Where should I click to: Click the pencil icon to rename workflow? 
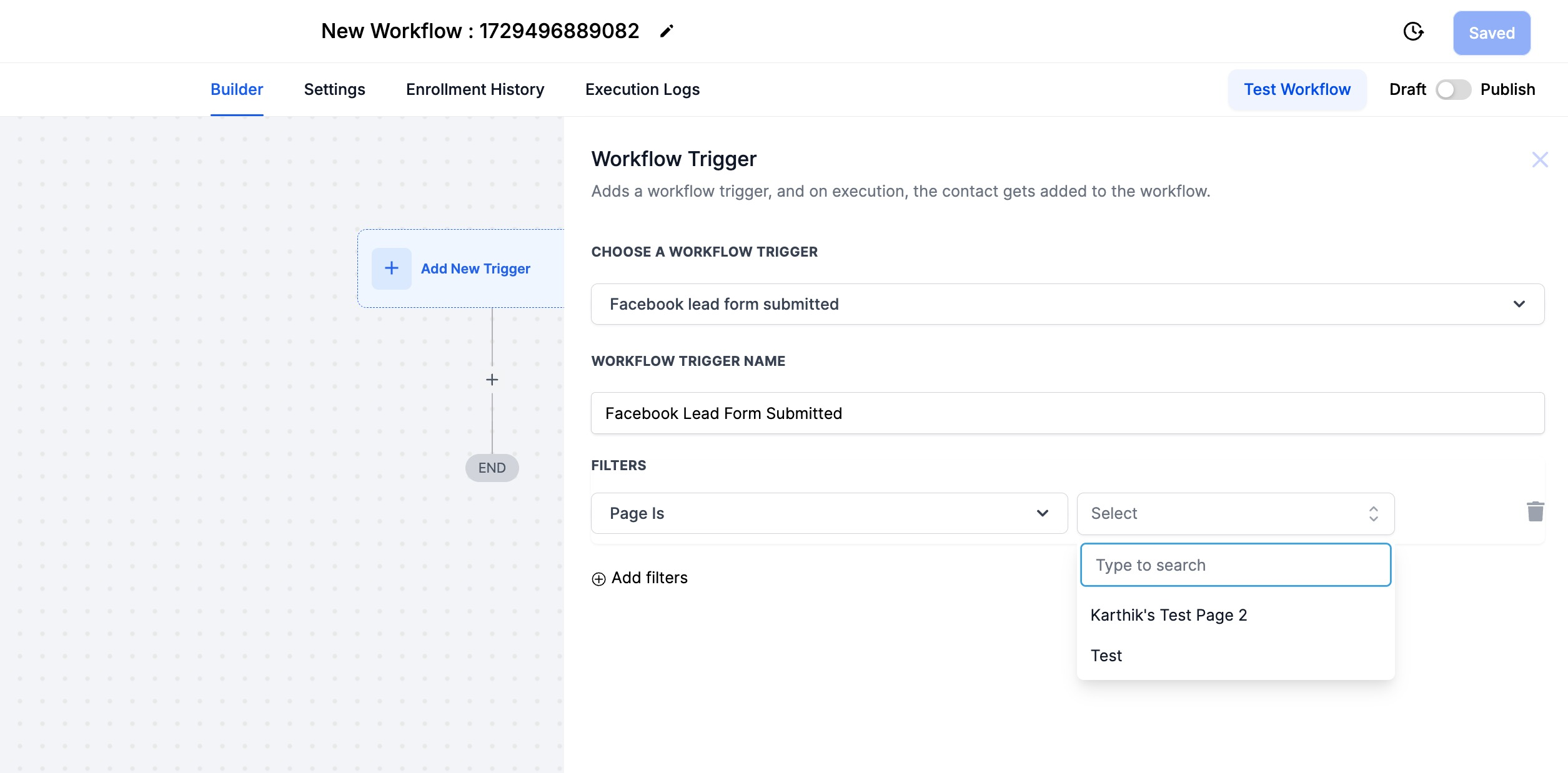point(667,31)
